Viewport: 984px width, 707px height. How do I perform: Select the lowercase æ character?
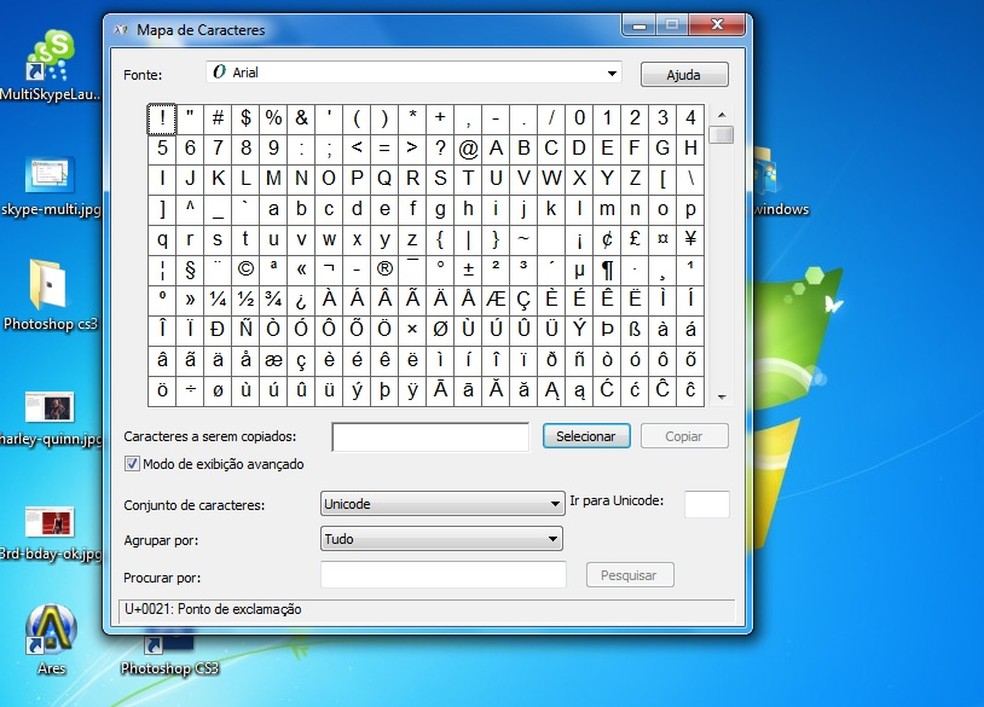point(273,360)
